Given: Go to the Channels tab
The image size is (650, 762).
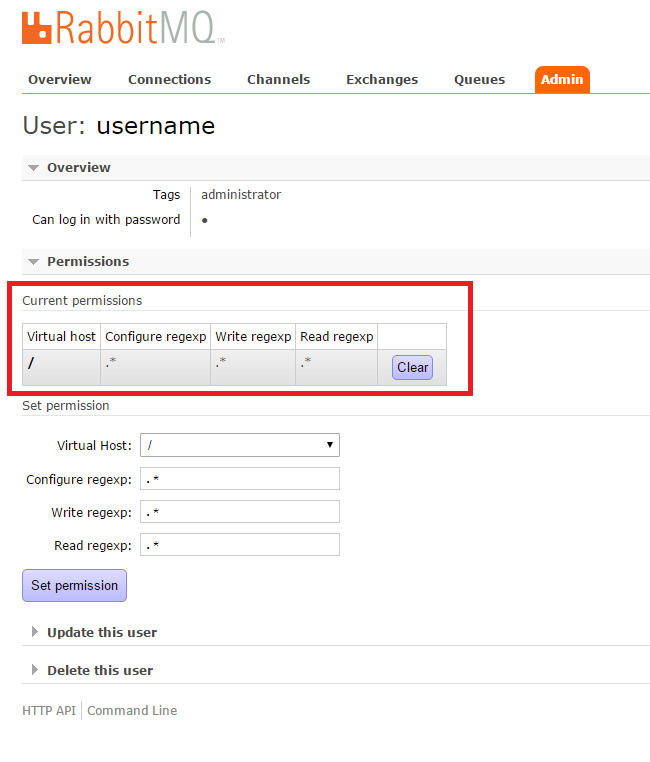Looking at the screenshot, I should [278, 80].
